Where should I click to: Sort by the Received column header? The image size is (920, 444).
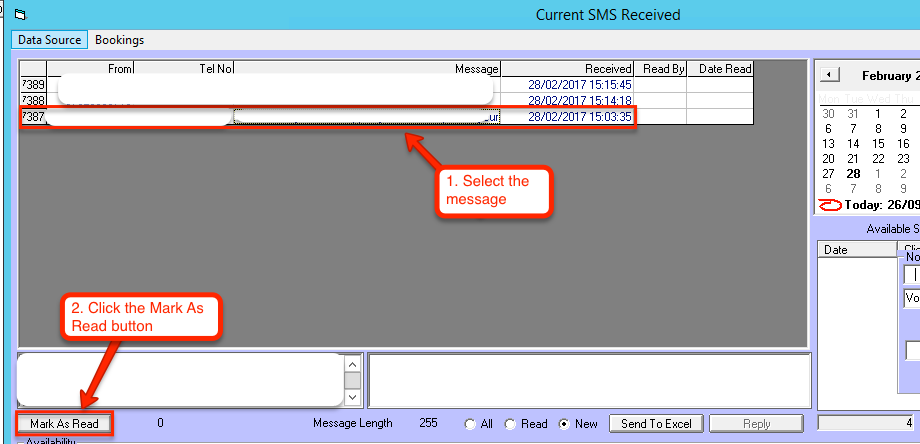point(568,69)
